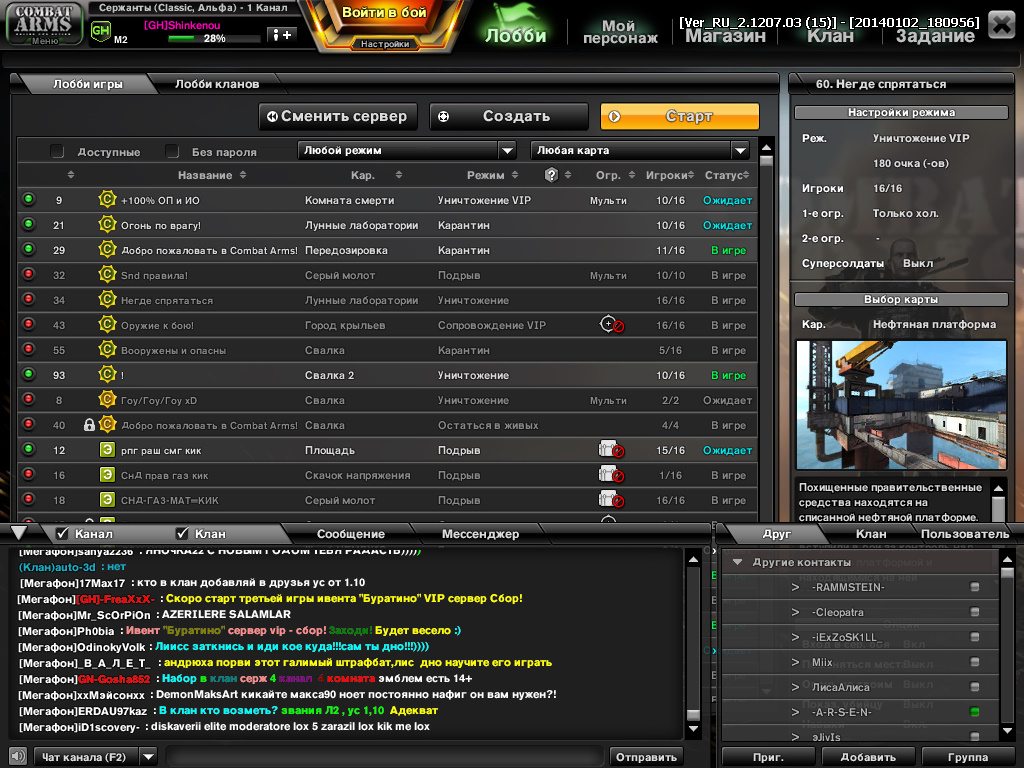Click the green status dot of room 29

(x=28, y=248)
